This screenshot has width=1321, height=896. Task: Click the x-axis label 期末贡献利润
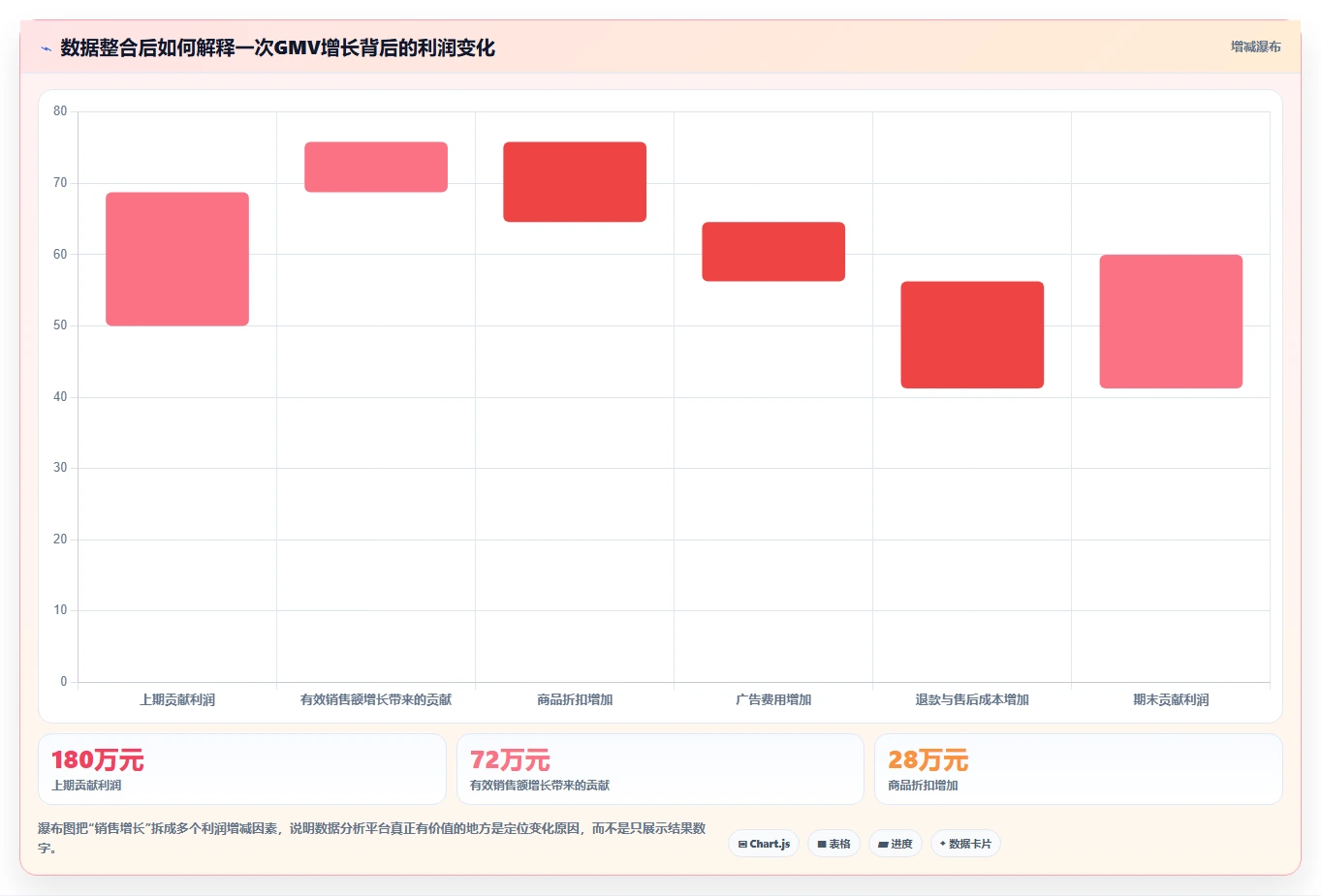(1171, 699)
